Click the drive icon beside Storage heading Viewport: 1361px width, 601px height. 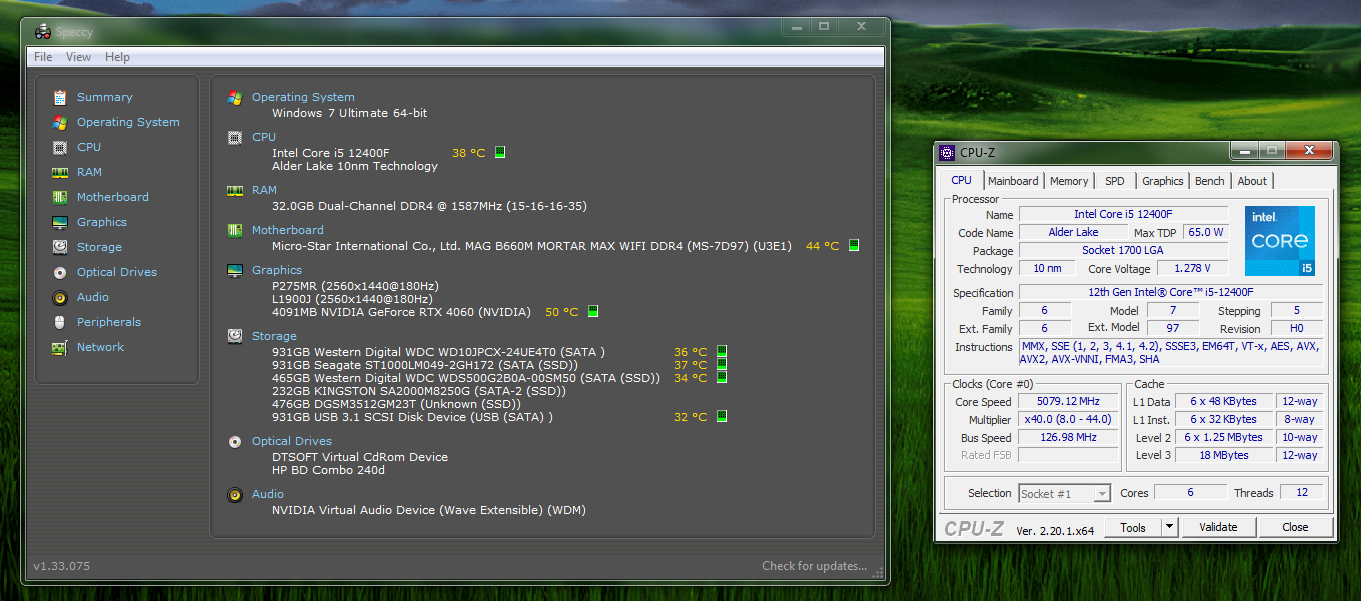point(235,336)
